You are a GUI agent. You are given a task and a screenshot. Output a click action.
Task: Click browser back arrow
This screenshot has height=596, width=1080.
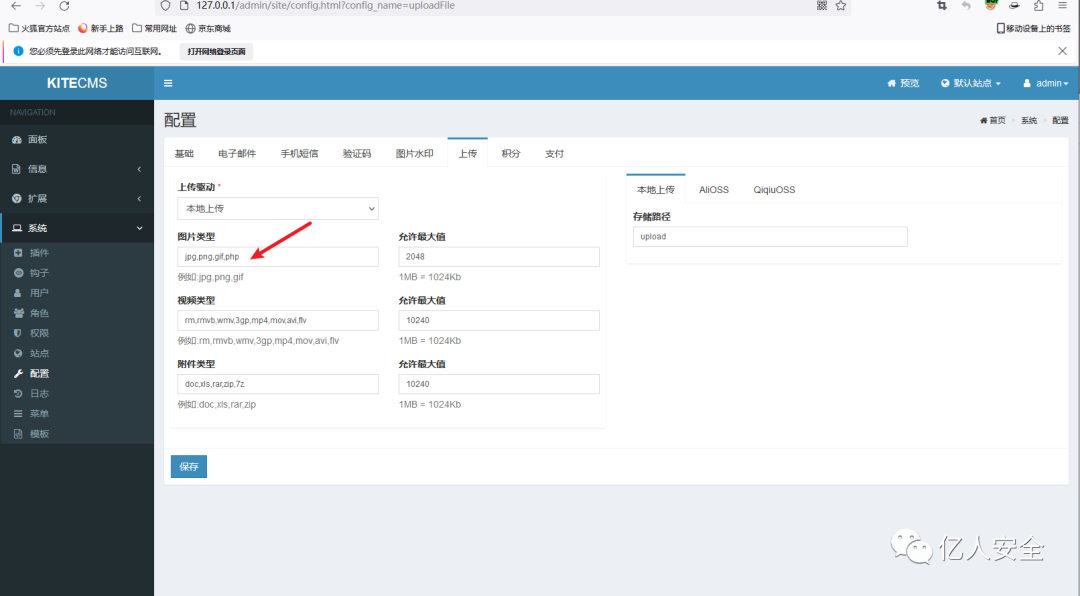[x=16, y=6]
